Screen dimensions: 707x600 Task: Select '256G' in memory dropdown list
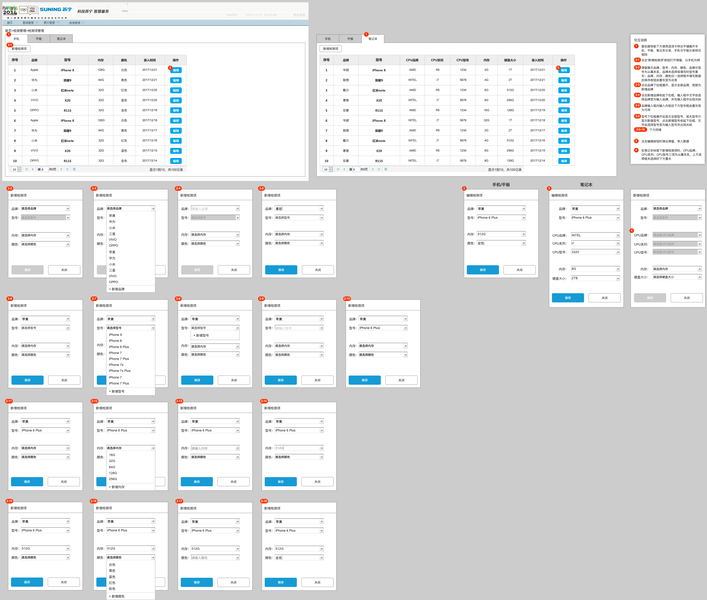[x=113, y=479]
